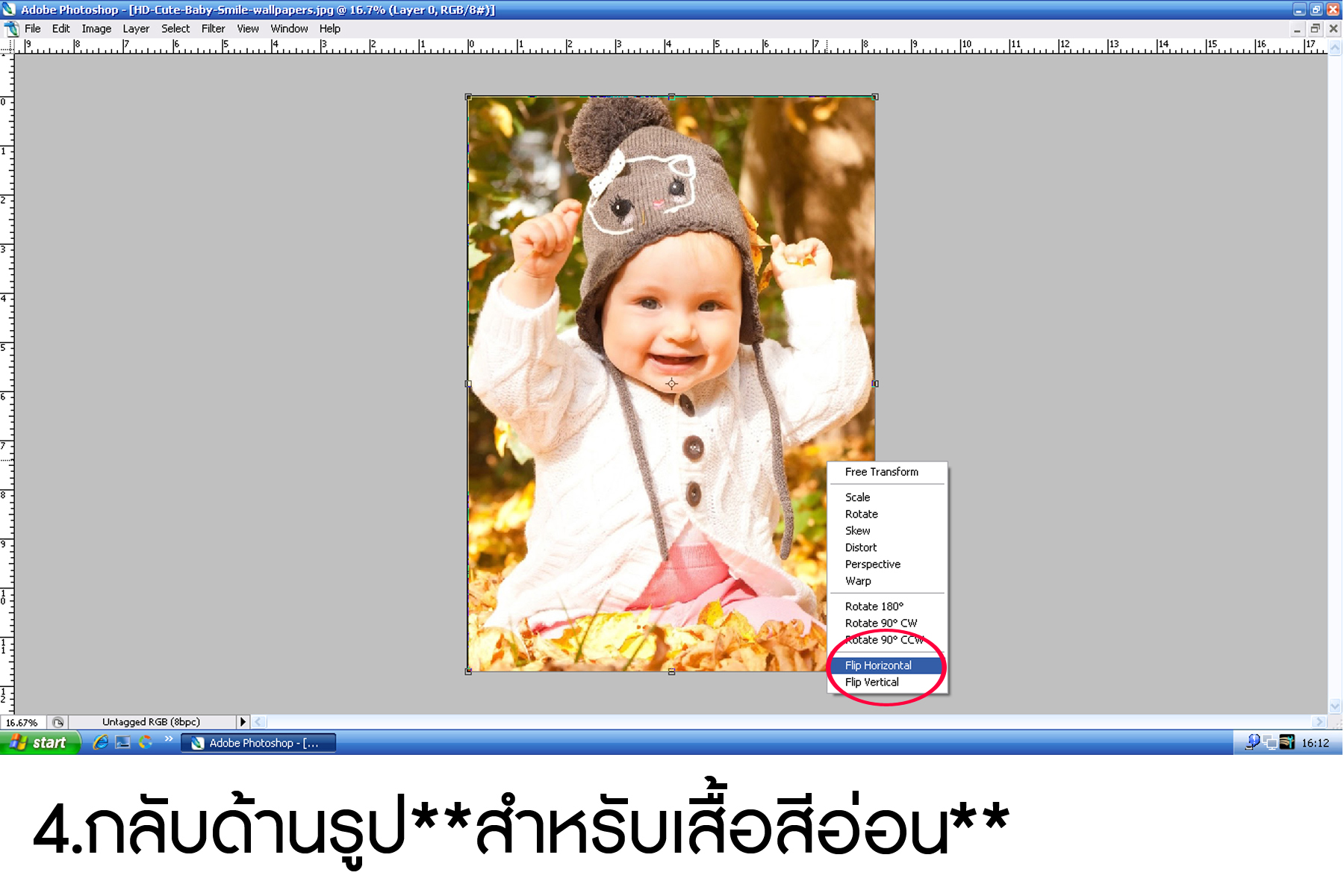Viewport: 1344px width, 896px height.
Task: Open the Image menu
Action: 96,28
